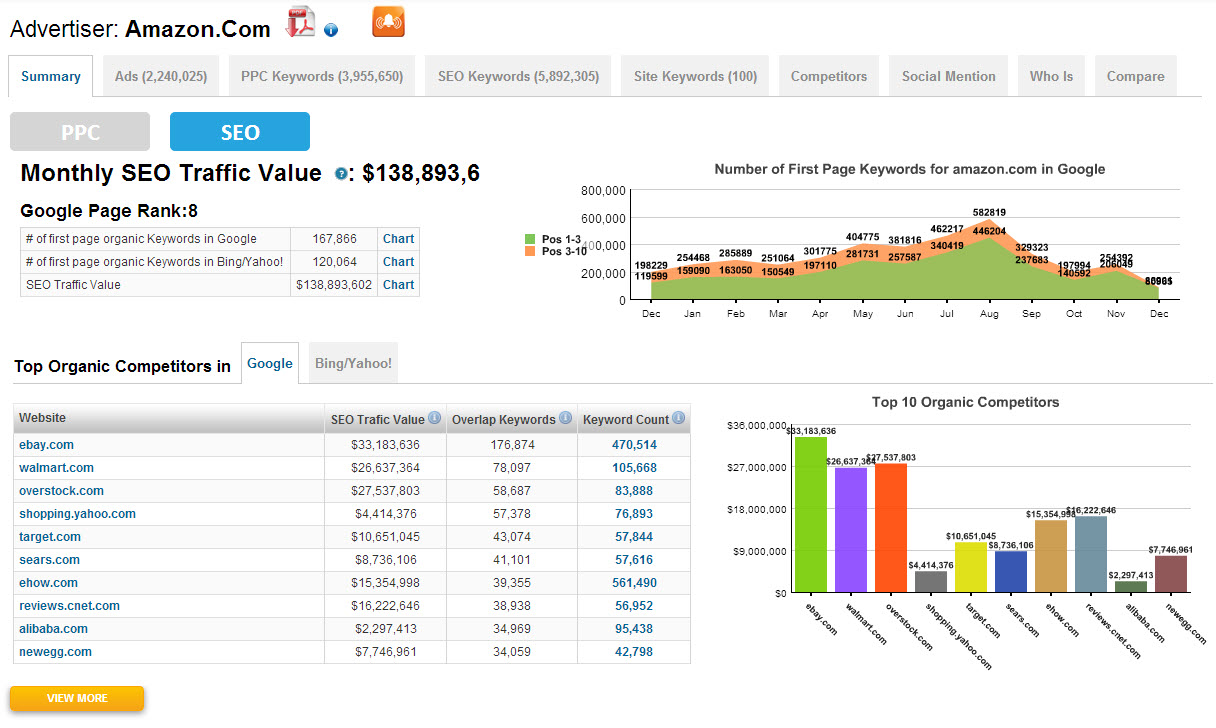This screenshot has height=728, width=1216.
Task: Select the Bing/Yahoo! competitors tab
Action: click(x=353, y=363)
